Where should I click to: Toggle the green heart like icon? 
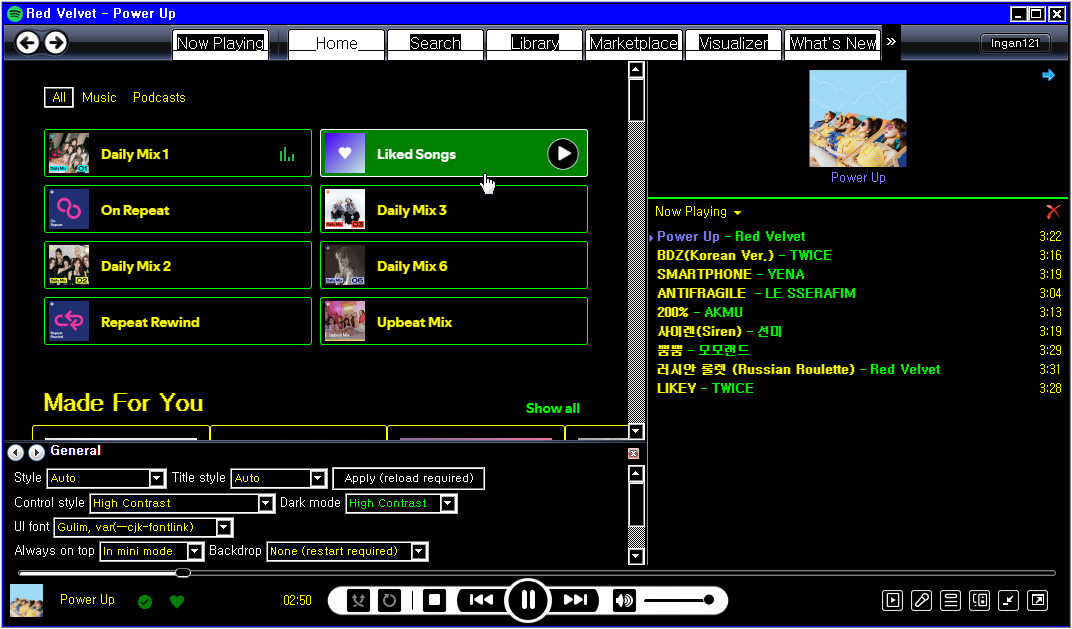pos(177,602)
